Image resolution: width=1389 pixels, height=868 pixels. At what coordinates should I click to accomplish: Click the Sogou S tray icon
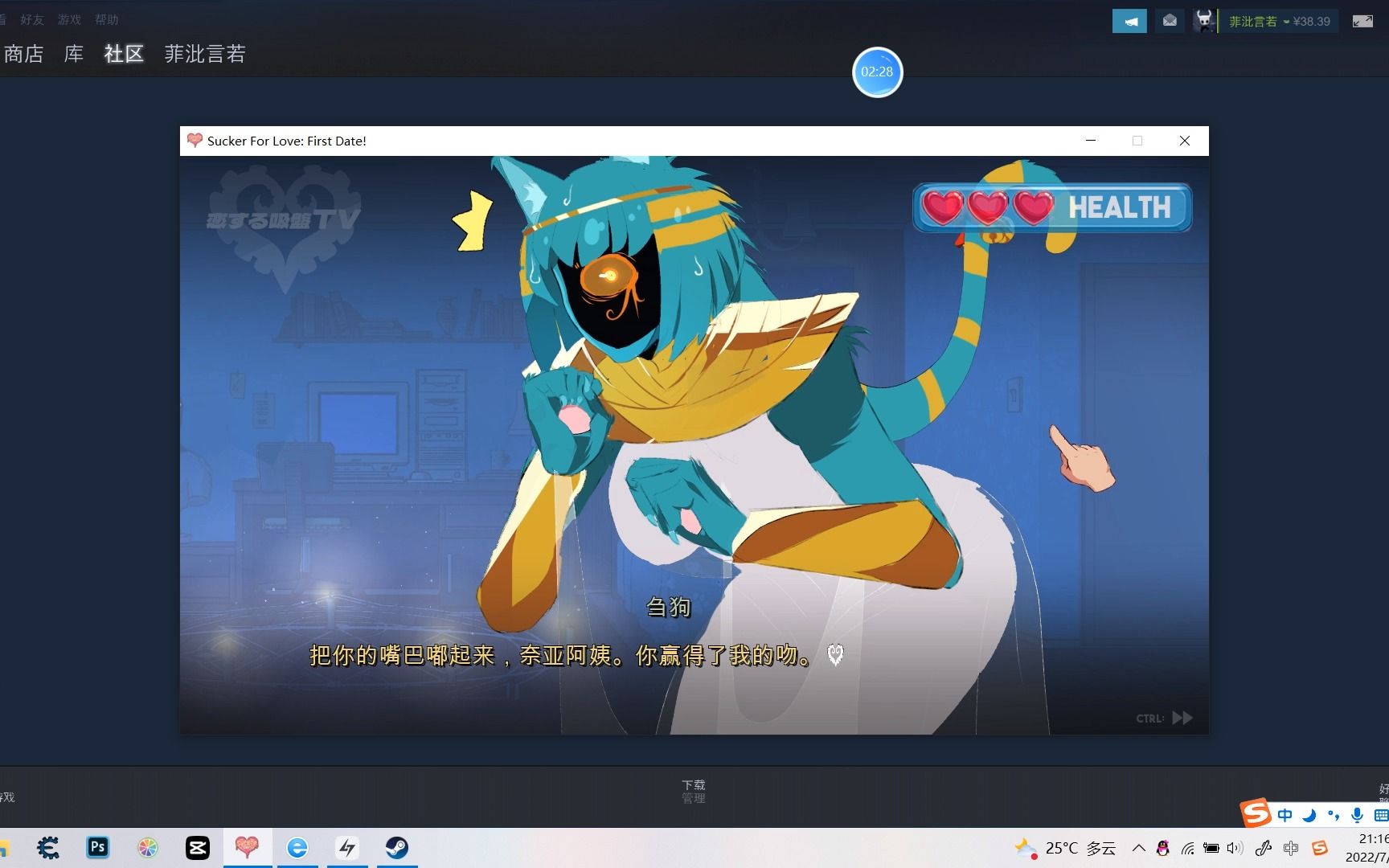[1320, 848]
